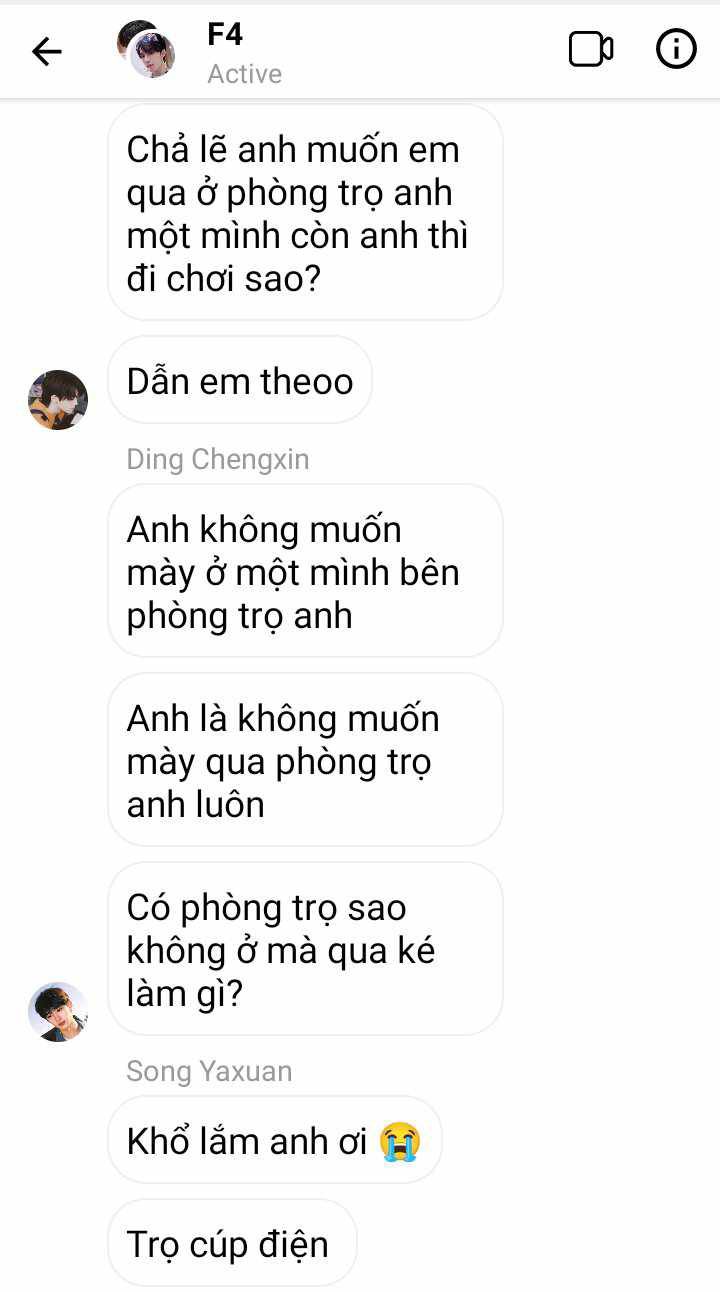Tap the F4 group name header
This screenshot has height=1292, width=720.
[225, 34]
